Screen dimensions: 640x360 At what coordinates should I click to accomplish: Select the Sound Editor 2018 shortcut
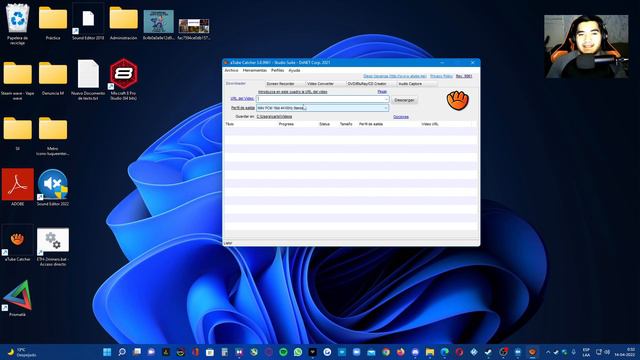point(88,22)
